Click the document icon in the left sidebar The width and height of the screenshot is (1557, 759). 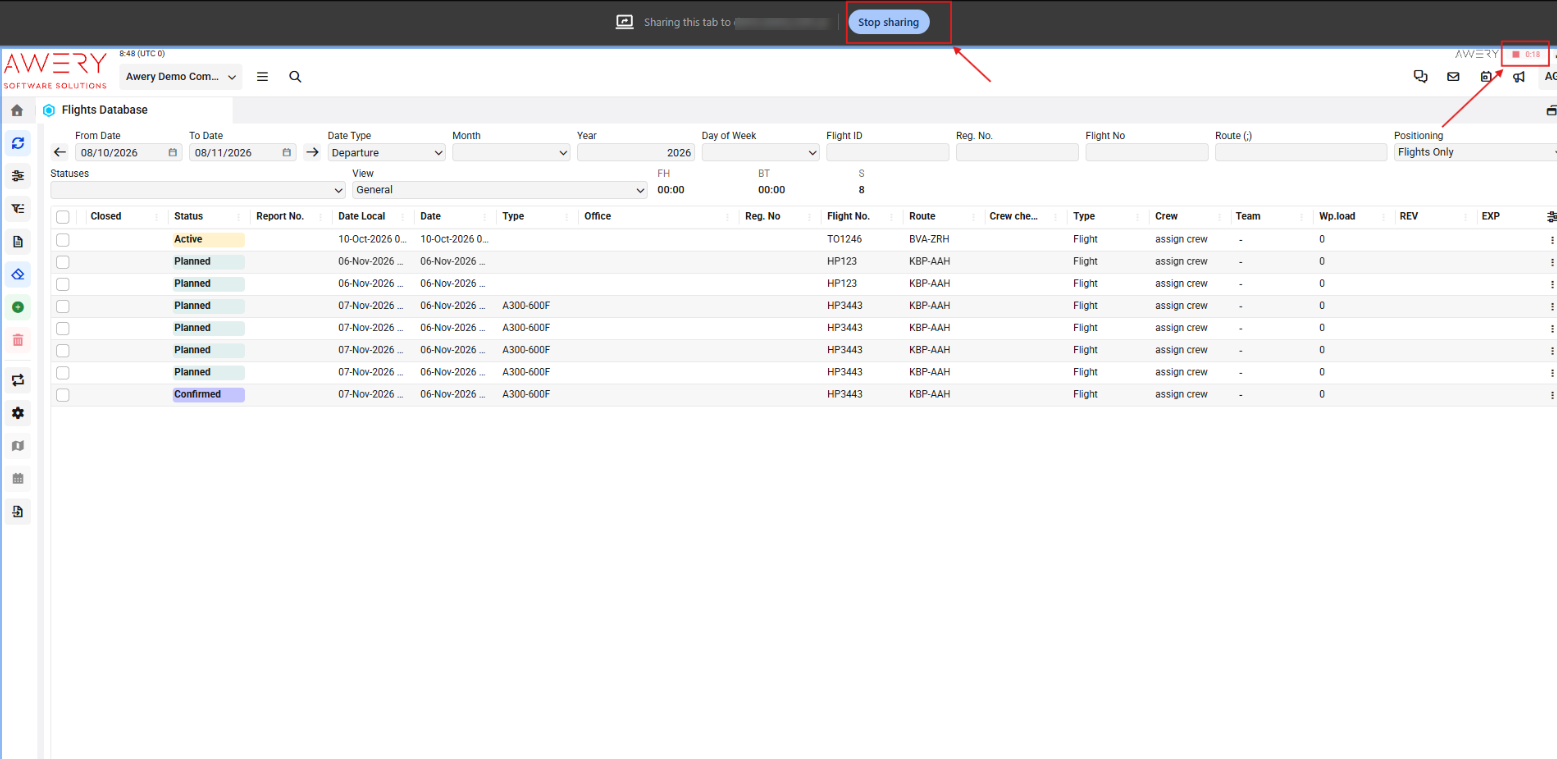(17, 241)
